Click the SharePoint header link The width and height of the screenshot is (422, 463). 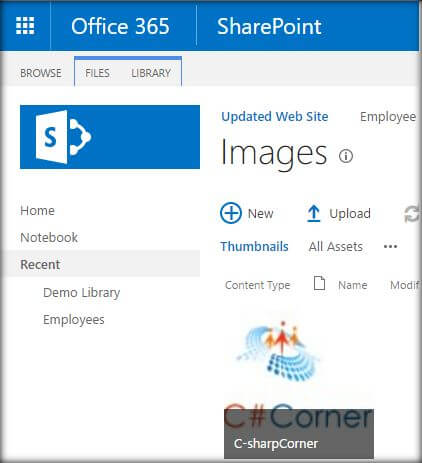pos(269,26)
